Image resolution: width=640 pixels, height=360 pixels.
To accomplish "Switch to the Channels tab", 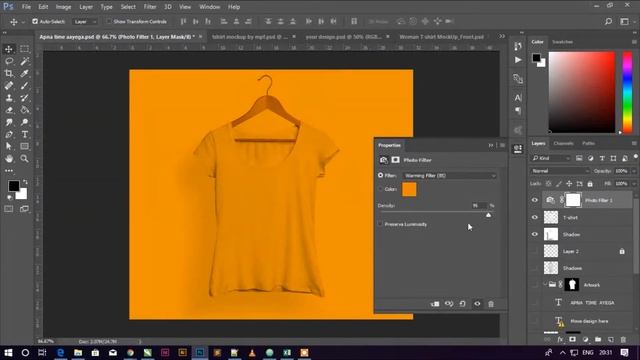I will click(x=563, y=143).
